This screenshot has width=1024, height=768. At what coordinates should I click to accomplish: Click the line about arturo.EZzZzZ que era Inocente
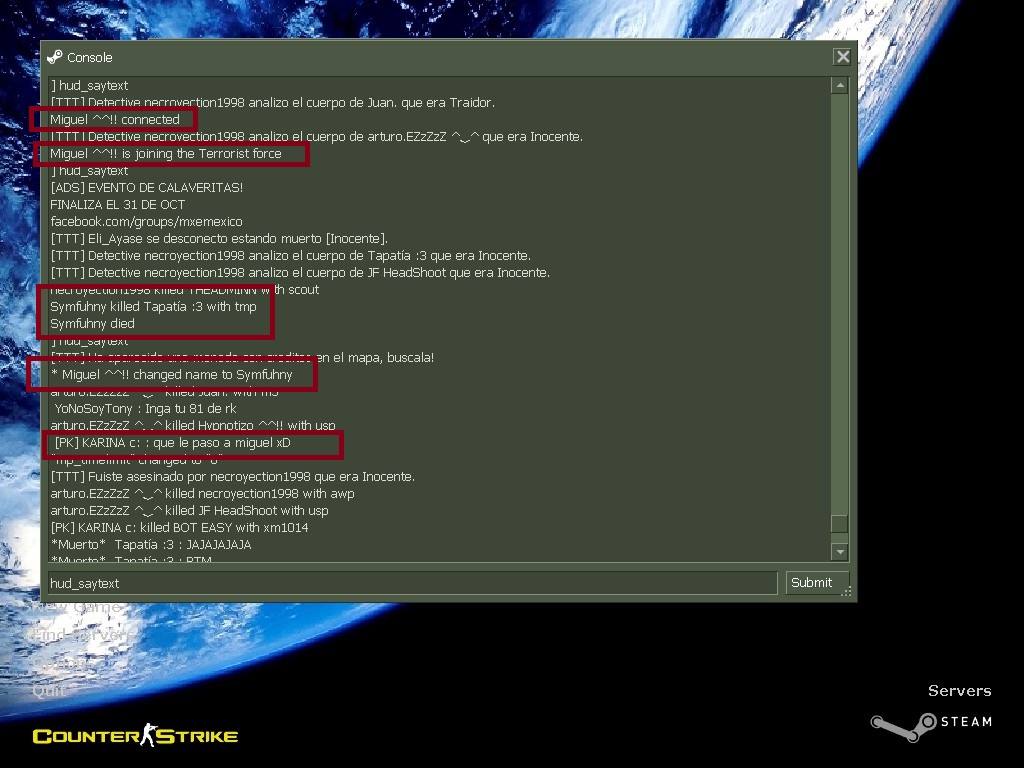[317, 136]
